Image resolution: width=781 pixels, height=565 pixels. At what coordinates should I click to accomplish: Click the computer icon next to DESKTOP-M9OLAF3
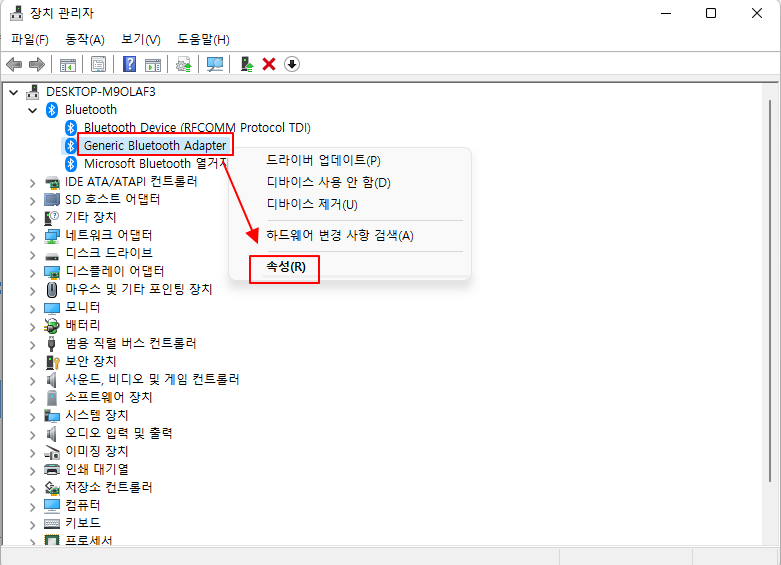33,92
